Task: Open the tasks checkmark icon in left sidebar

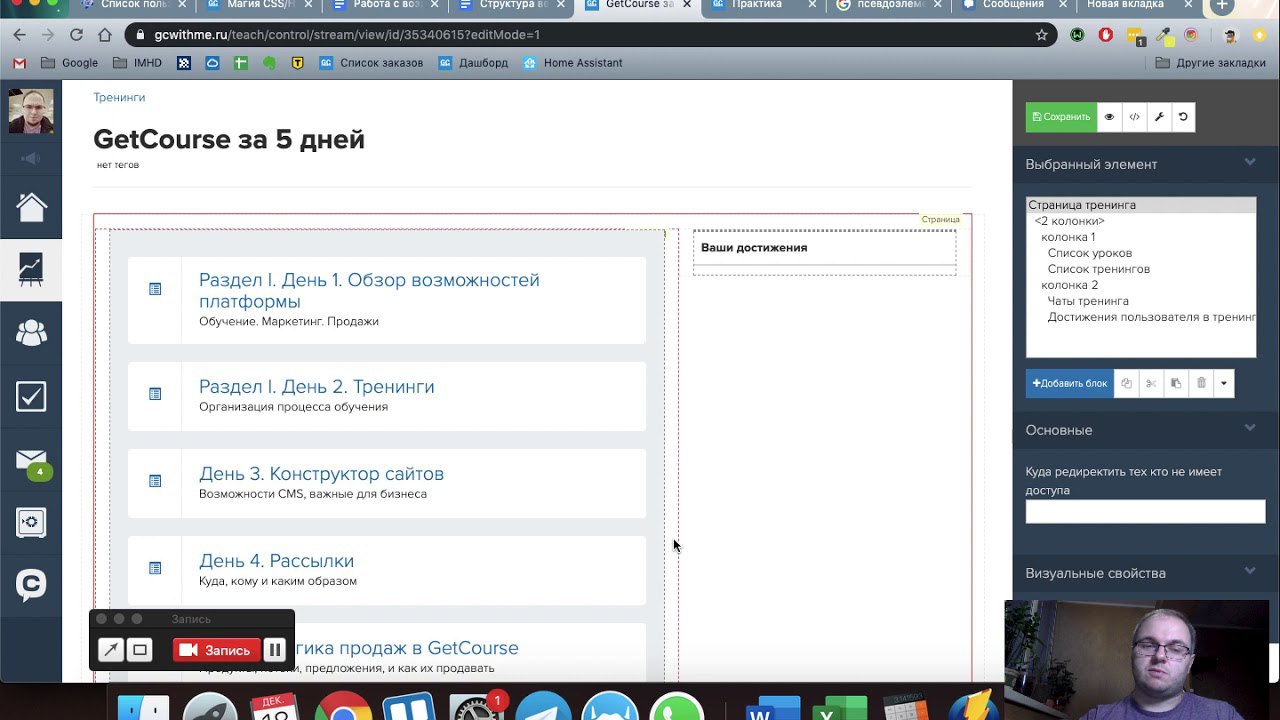Action: [x=31, y=396]
